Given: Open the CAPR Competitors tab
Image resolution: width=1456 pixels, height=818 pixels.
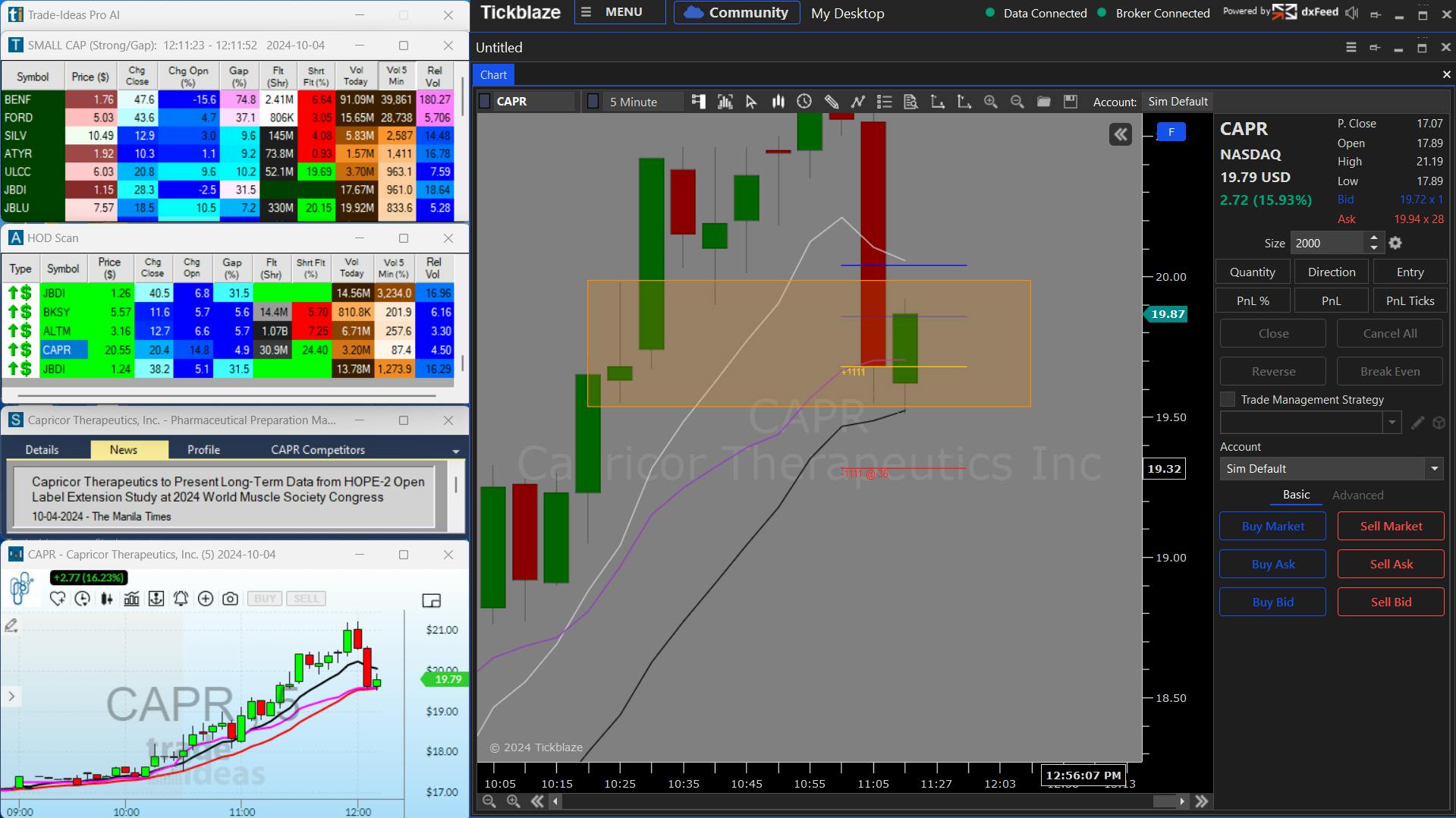Looking at the screenshot, I should coord(318,450).
